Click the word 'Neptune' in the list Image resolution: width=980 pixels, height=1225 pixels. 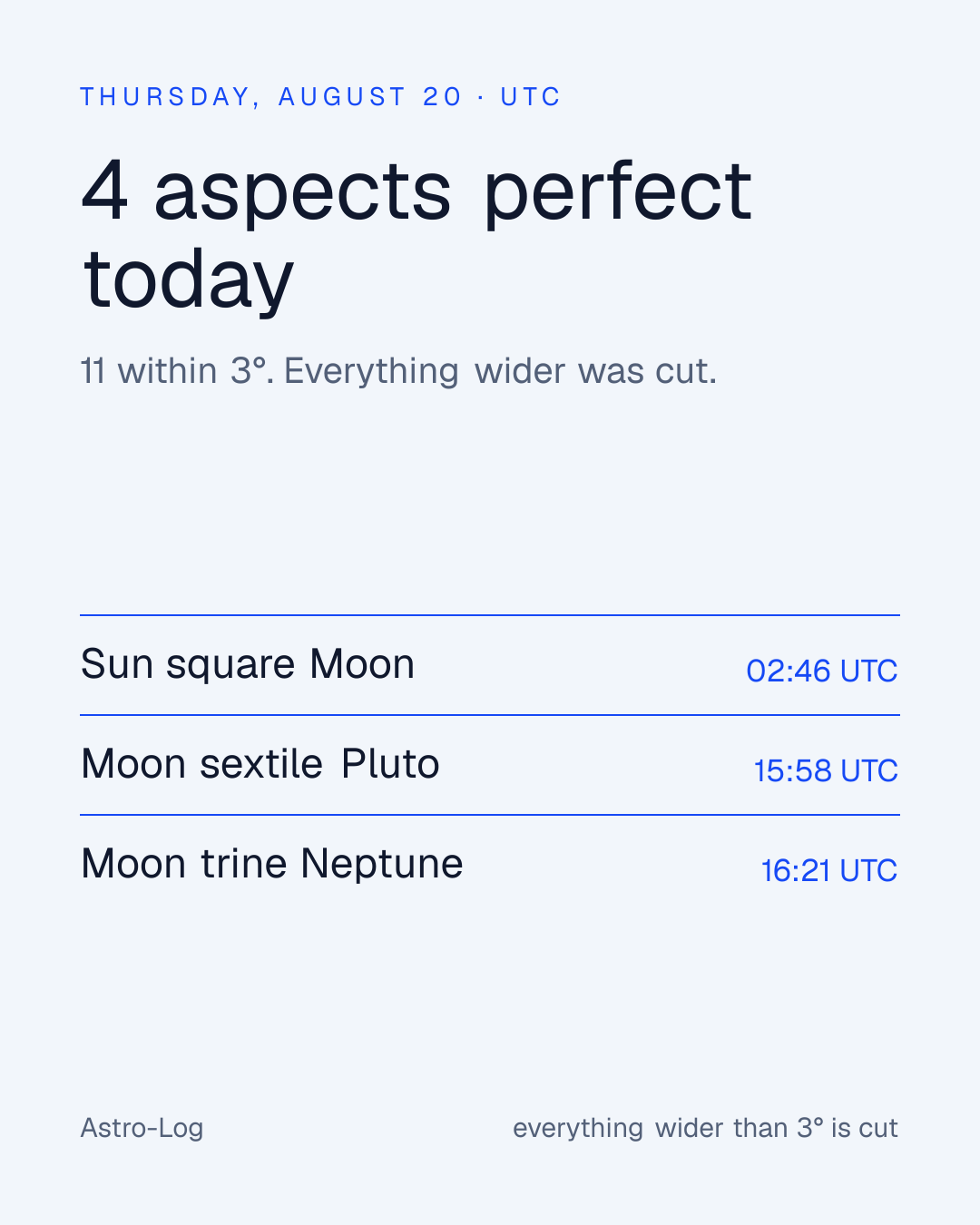pos(382,865)
